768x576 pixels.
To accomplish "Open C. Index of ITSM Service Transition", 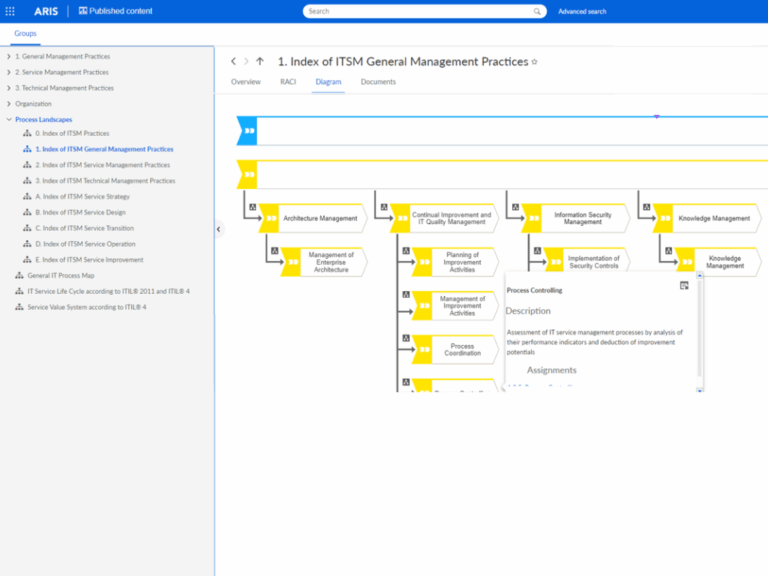I will (x=84, y=228).
